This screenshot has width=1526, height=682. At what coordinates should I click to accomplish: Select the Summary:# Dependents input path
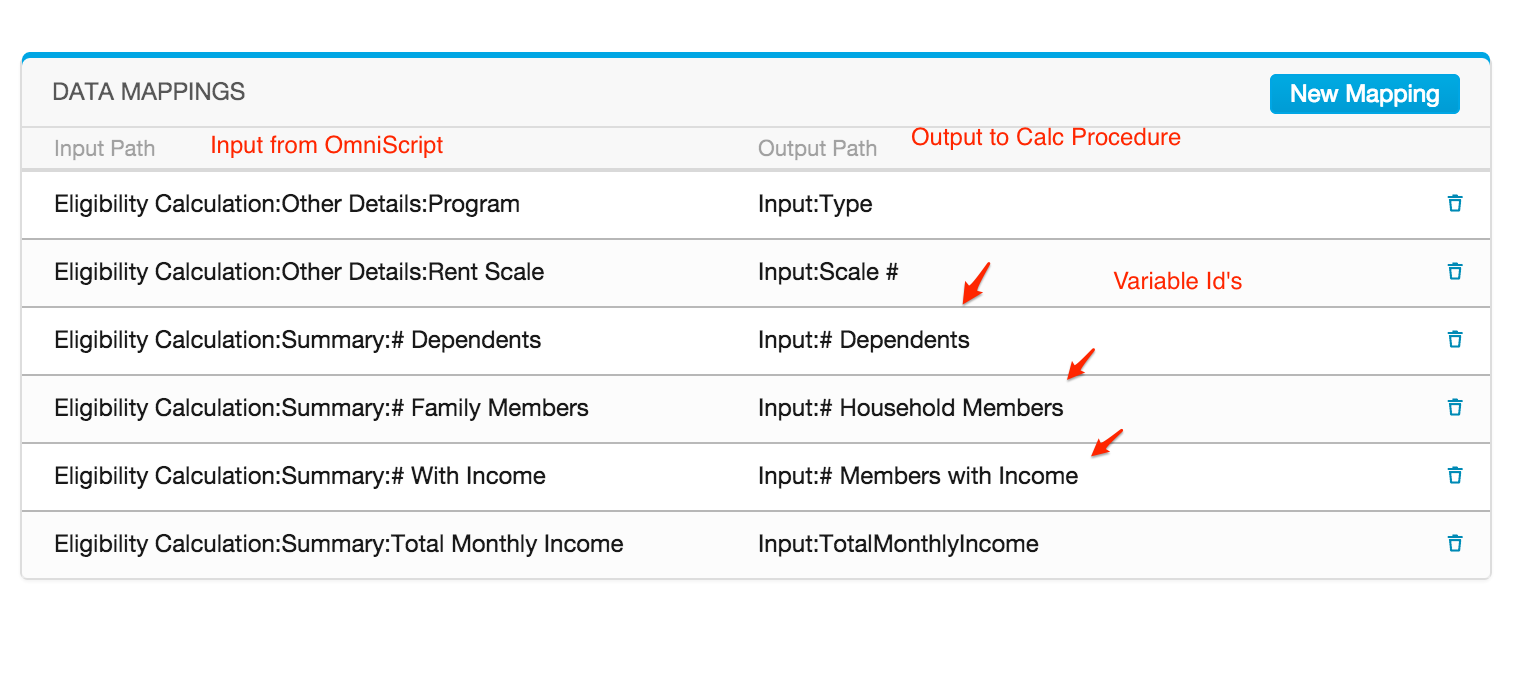[297, 340]
